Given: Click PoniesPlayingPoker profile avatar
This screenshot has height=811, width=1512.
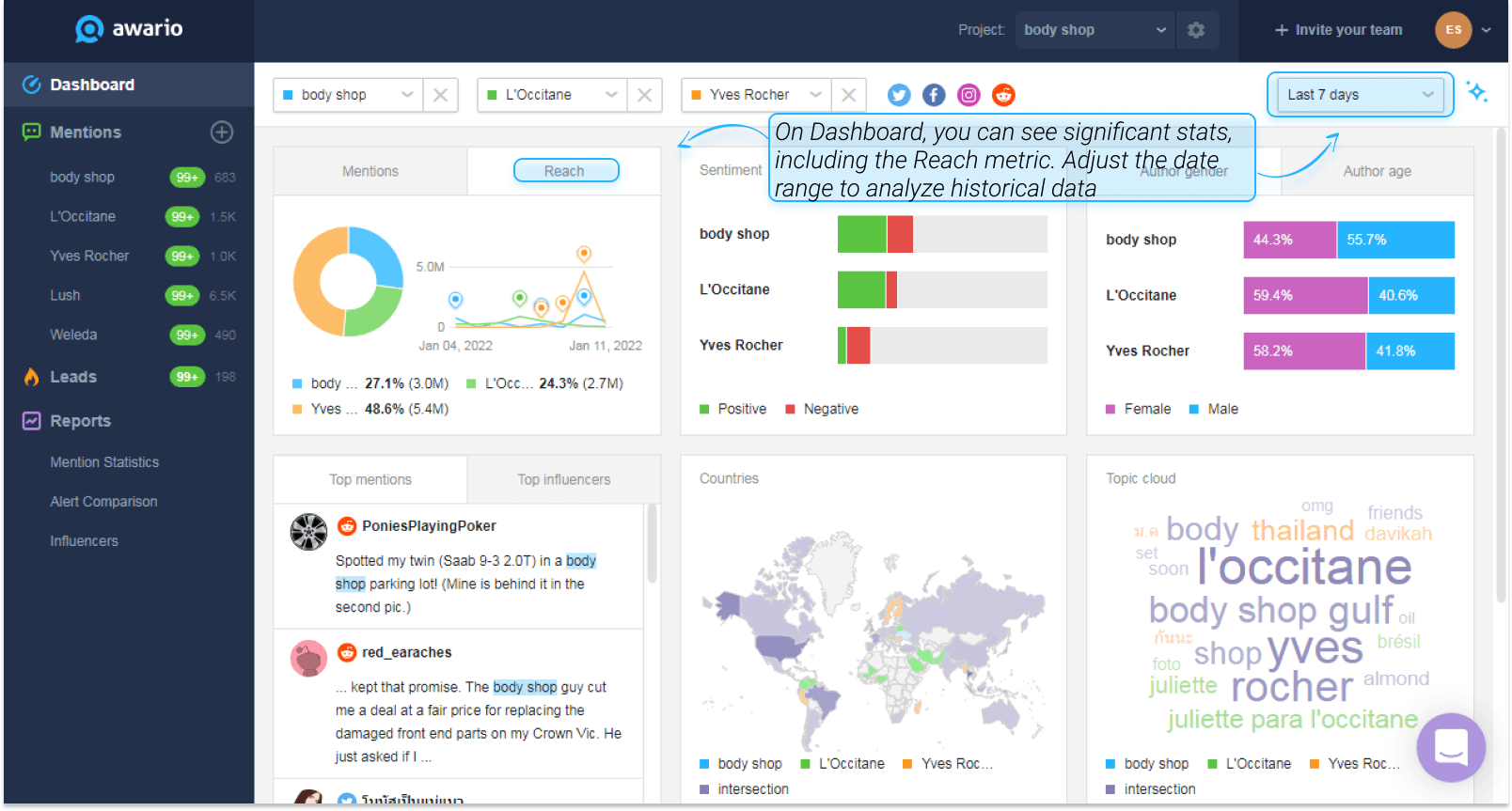Looking at the screenshot, I should pos(308,532).
